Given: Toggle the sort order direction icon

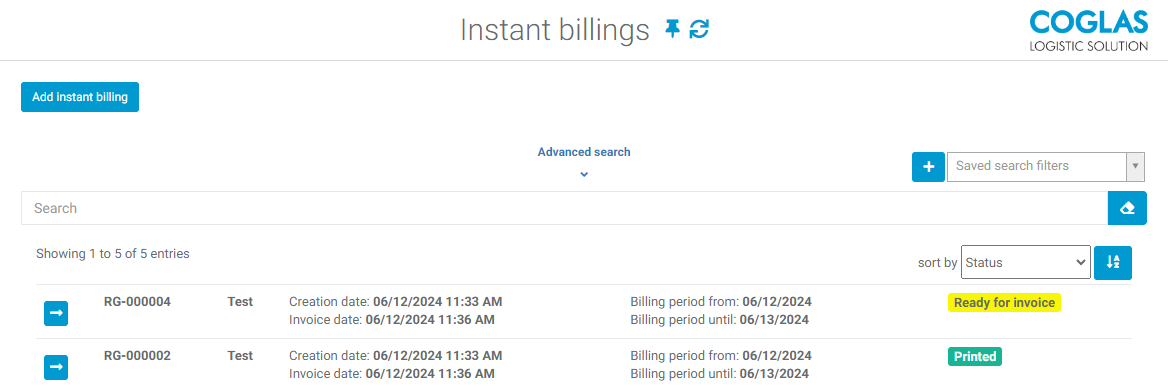Looking at the screenshot, I should [1113, 262].
